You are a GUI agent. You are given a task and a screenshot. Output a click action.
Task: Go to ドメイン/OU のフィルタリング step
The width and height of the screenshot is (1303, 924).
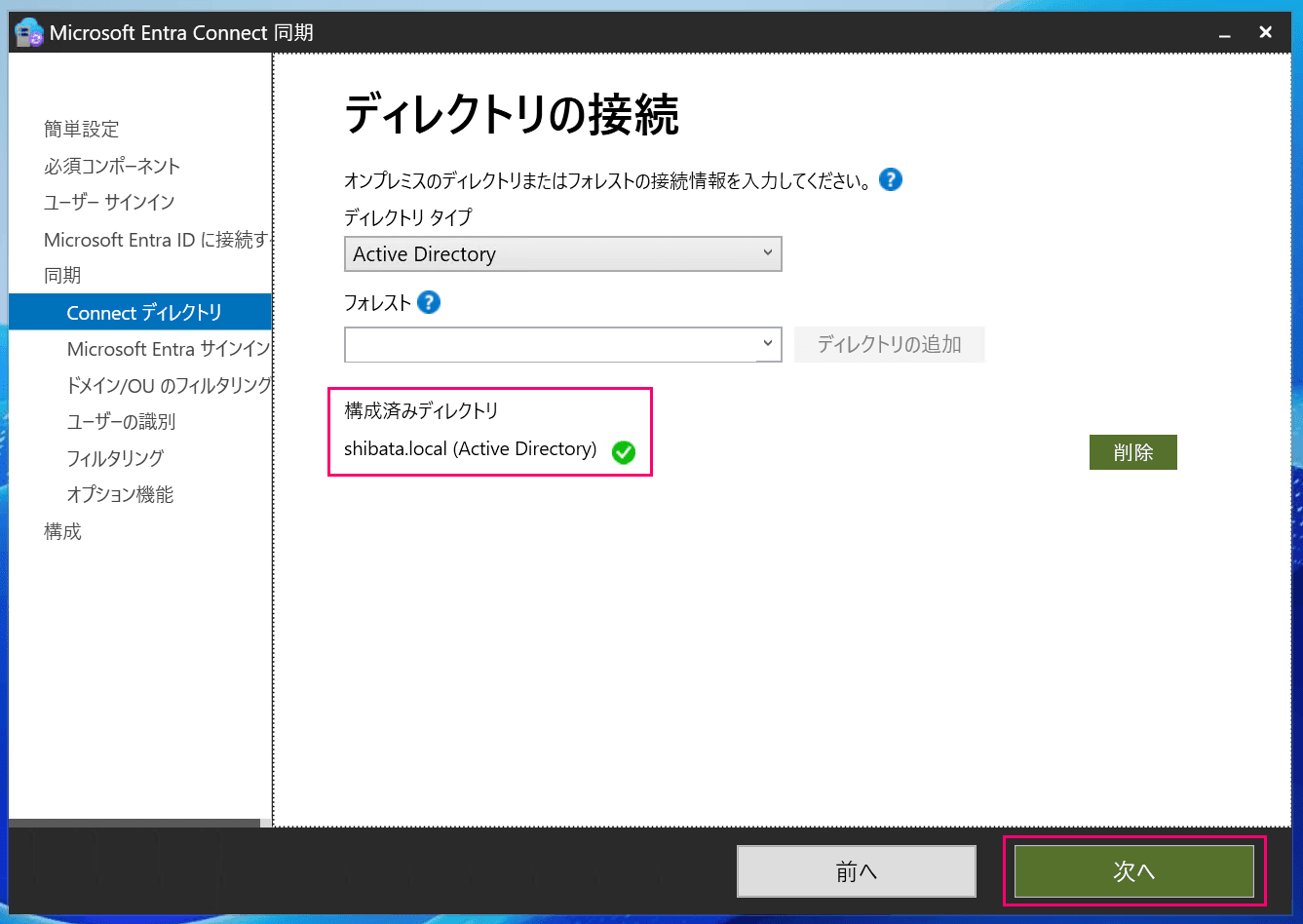click(x=169, y=385)
